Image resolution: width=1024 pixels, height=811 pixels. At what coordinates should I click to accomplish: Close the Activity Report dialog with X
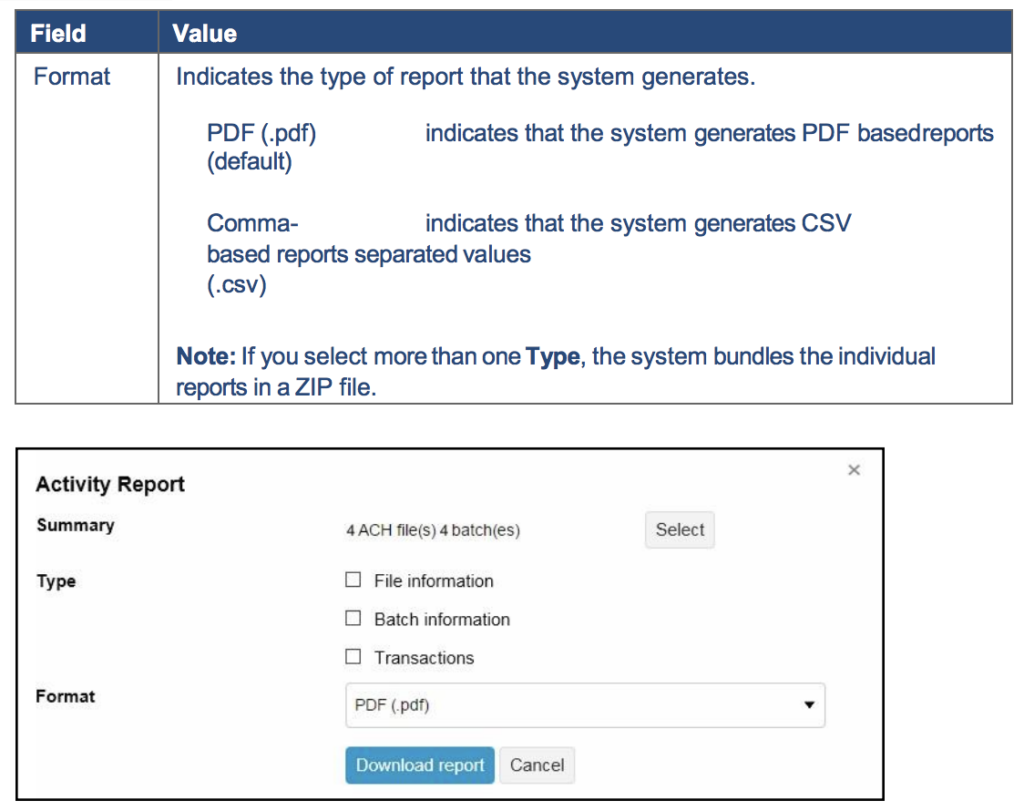[x=853, y=470]
